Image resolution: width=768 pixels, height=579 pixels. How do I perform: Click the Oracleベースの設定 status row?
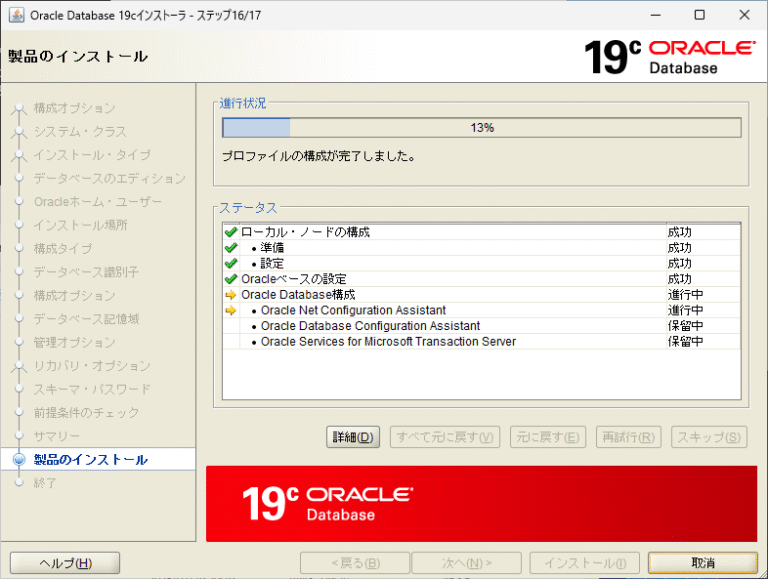(481, 279)
